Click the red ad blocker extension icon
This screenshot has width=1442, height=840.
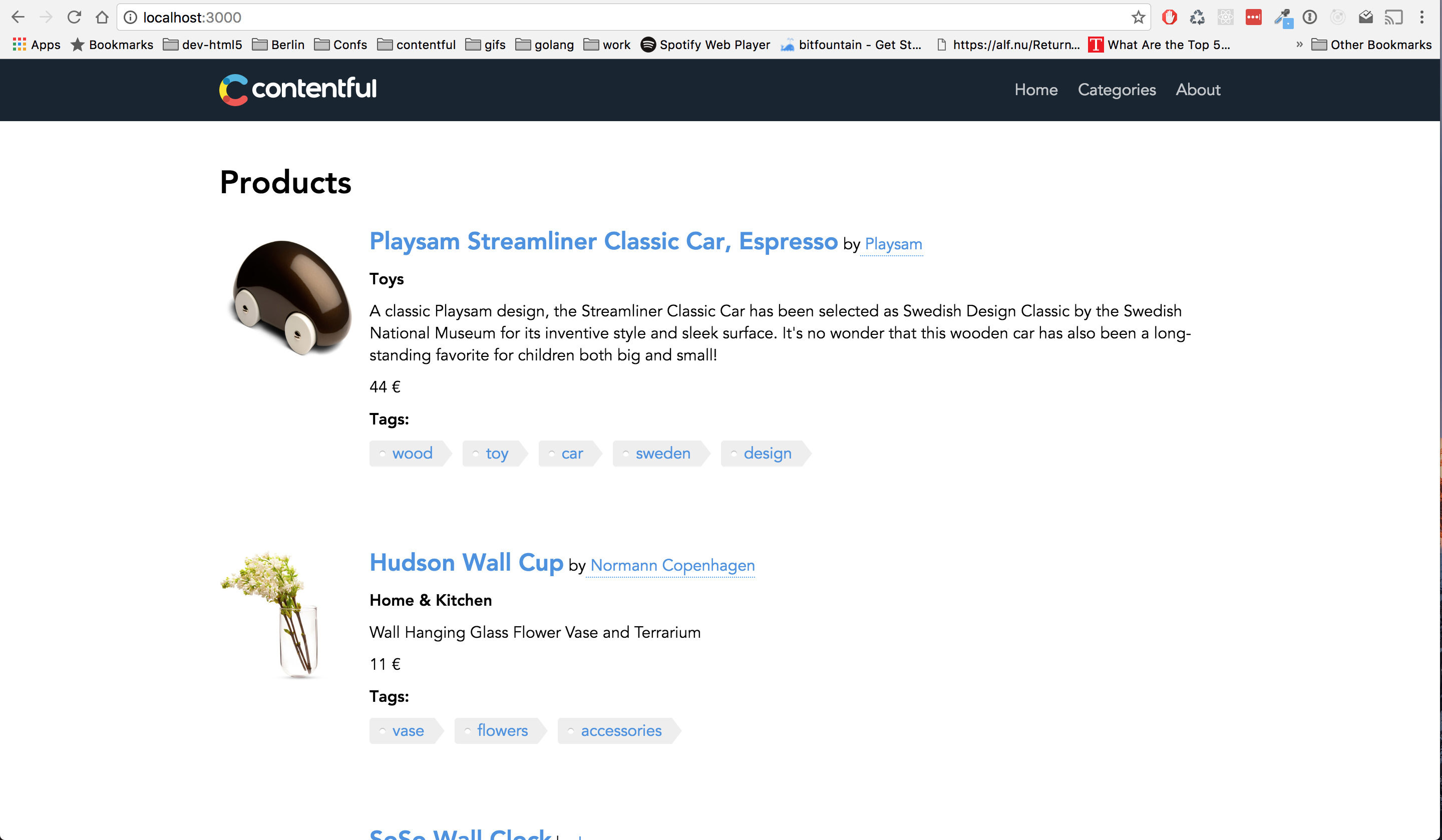pos(1169,17)
